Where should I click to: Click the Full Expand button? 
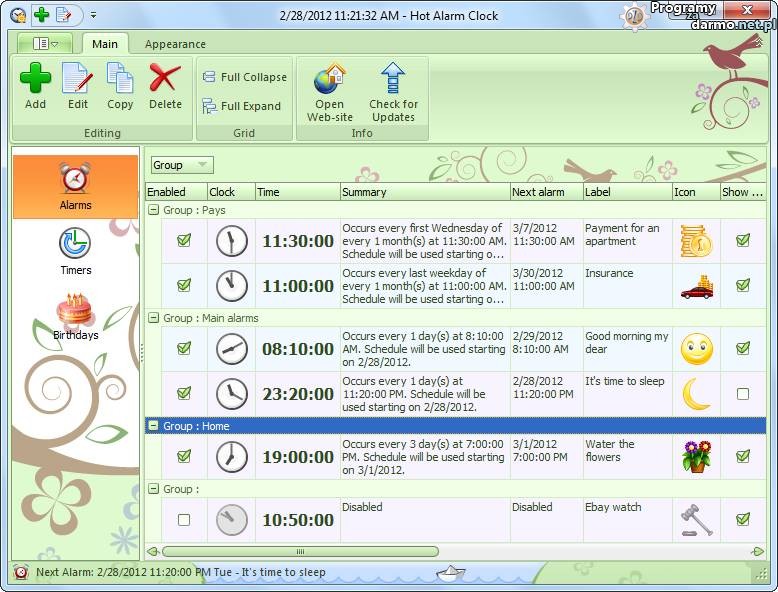pyautogui.click(x=242, y=106)
